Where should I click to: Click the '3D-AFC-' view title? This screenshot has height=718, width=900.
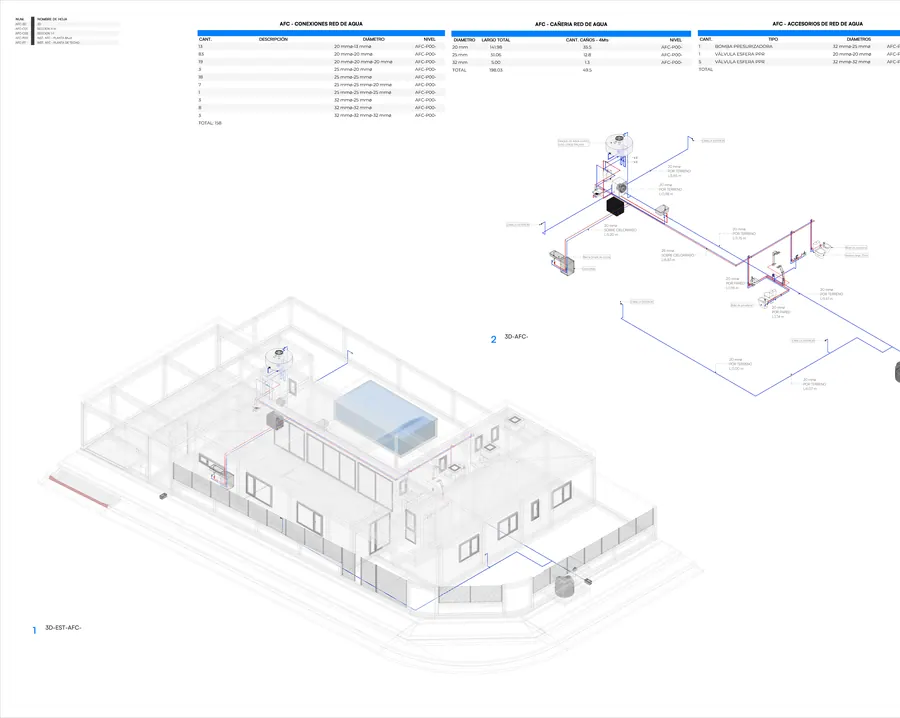pyautogui.click(x=516, y=337)
